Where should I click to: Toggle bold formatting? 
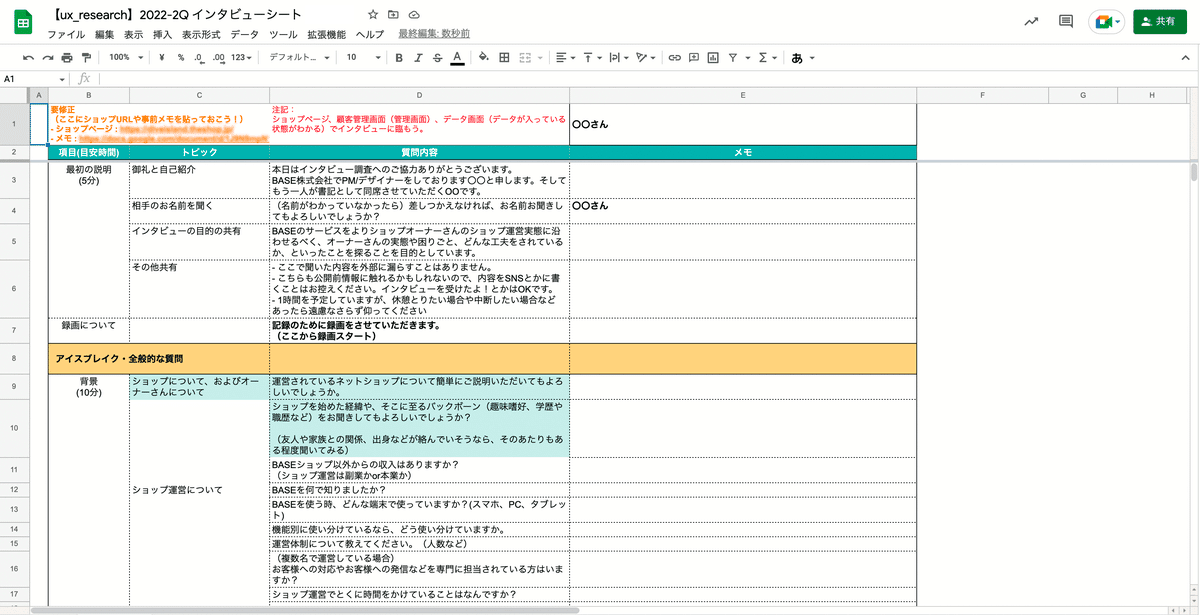[x=399, y=58]
